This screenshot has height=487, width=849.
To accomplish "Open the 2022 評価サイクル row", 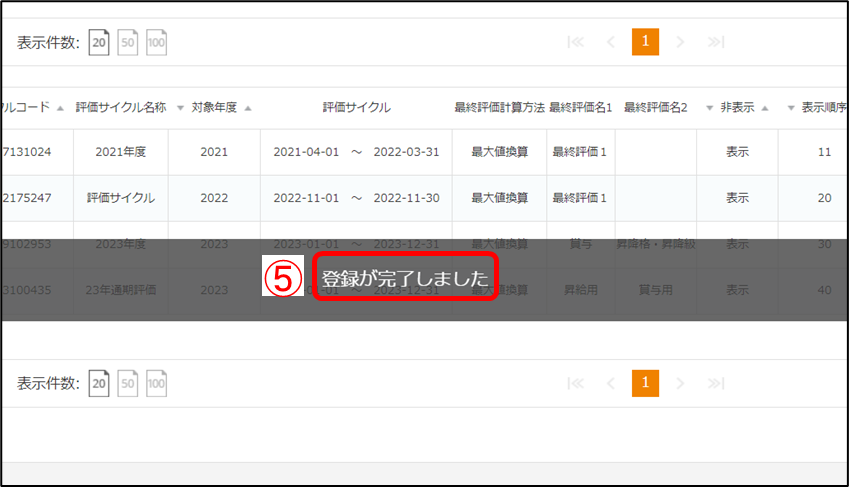I will (121, 198).
